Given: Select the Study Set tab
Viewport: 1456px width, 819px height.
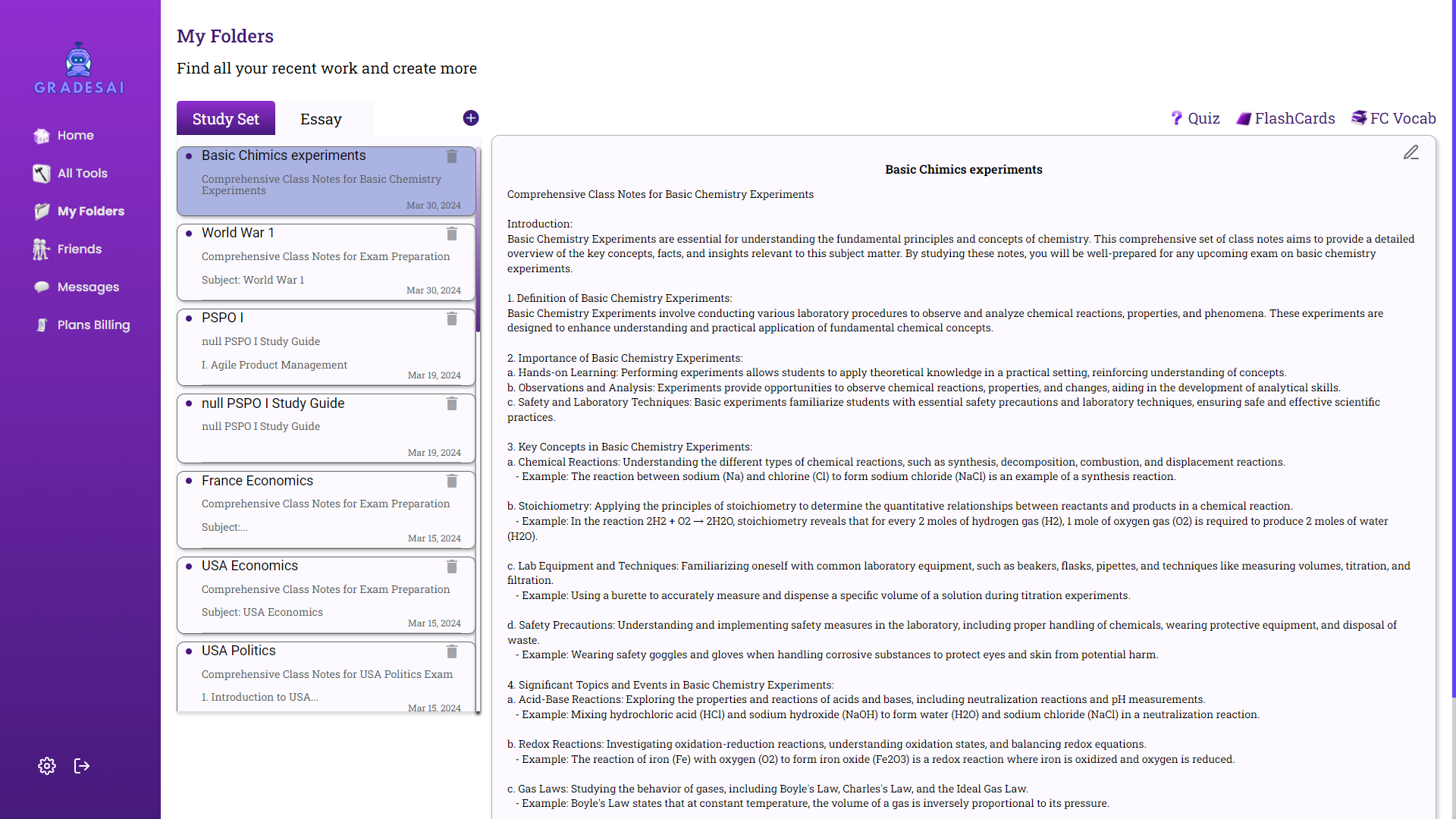Looking at the screenshot, I should click(x=225, y=119).
